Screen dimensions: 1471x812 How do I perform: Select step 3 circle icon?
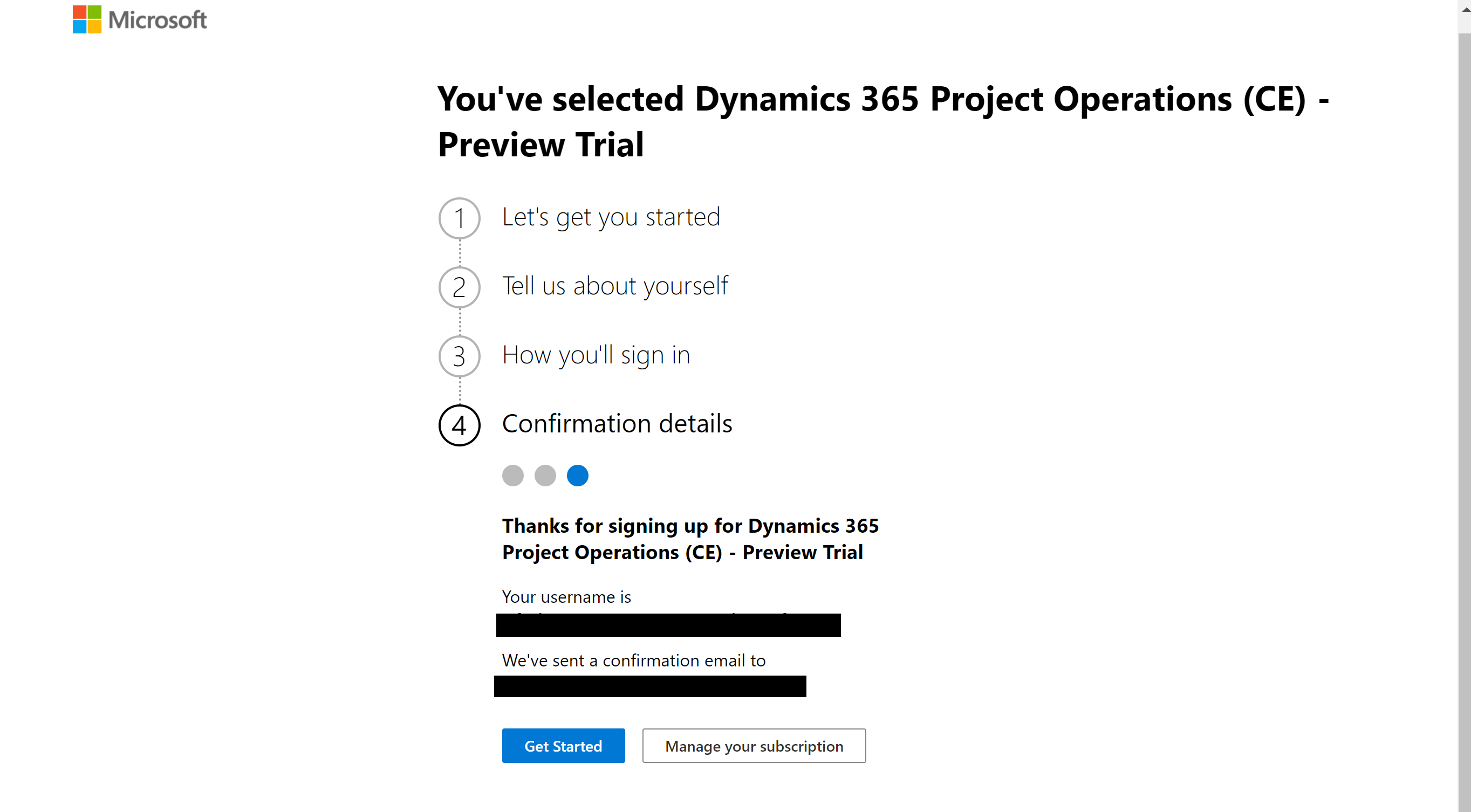459,356
